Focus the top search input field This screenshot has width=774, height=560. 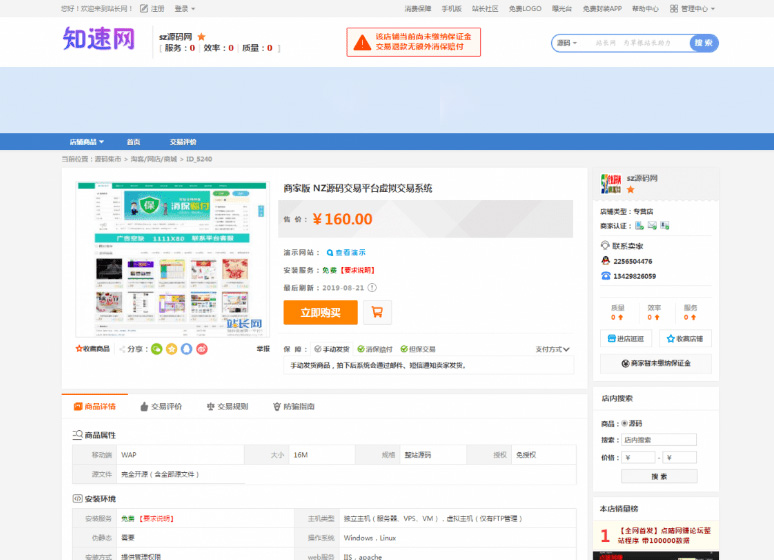(x=634, y=43)
